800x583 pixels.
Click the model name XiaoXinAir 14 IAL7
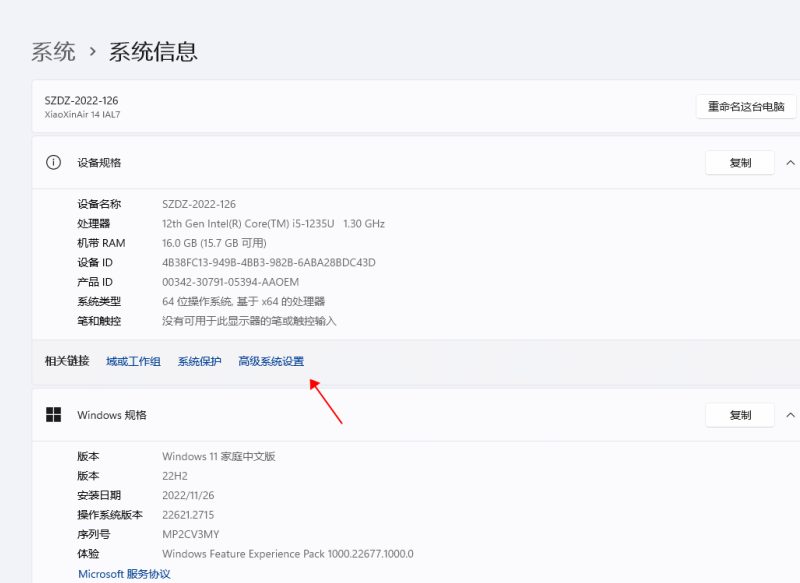(82, 115)
